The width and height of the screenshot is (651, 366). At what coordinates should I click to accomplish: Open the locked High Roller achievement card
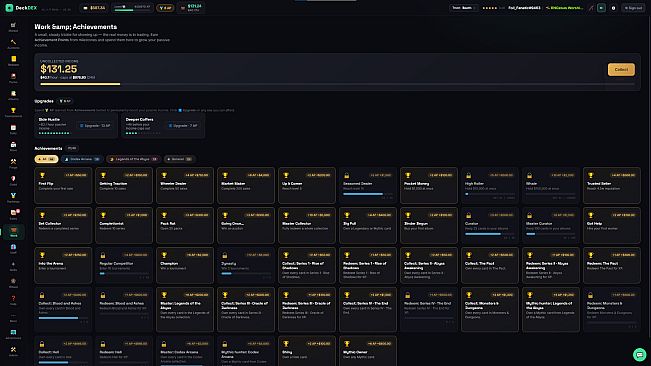(x=489, y=185)
